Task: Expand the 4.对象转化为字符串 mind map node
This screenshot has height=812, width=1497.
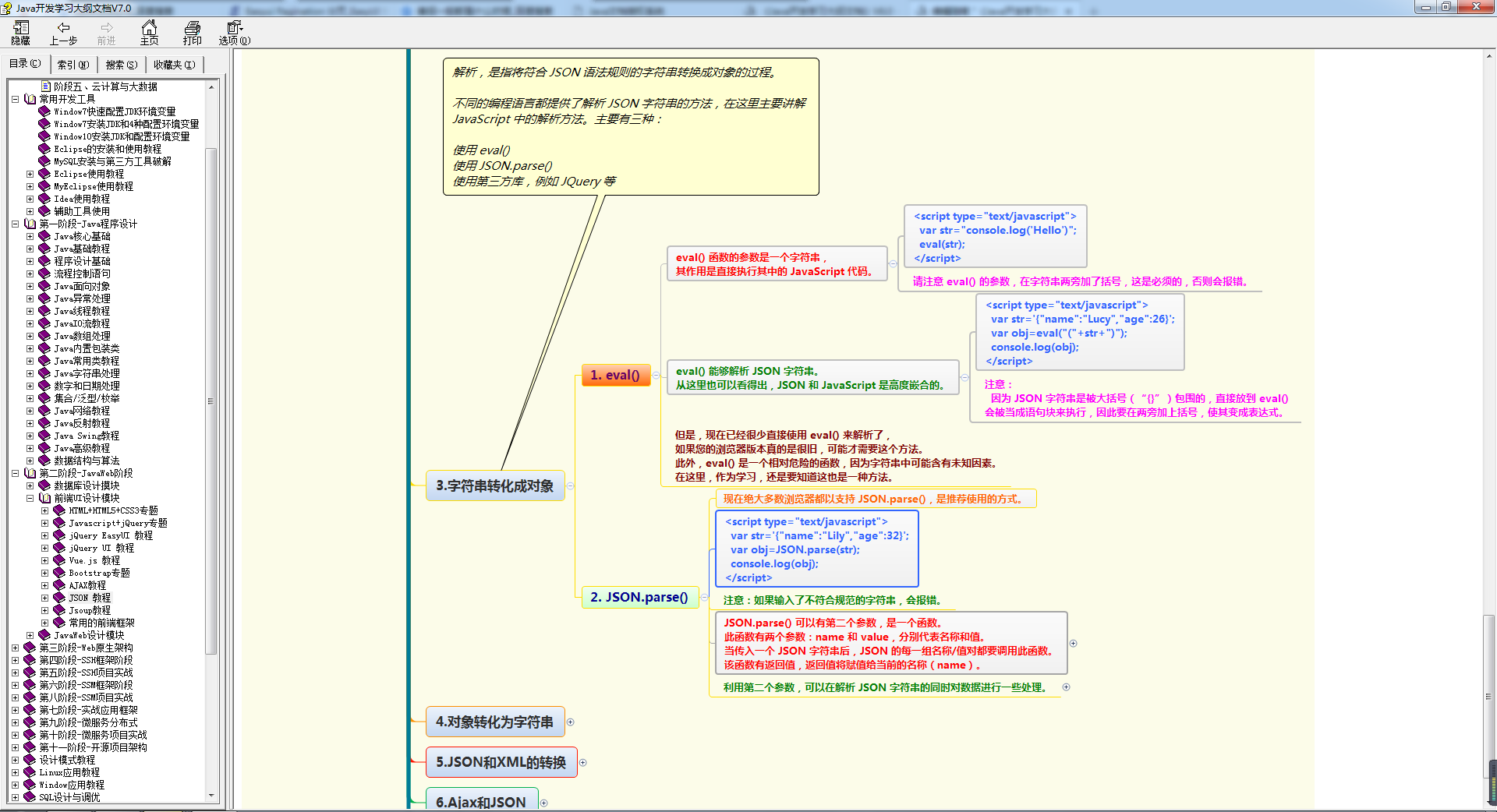Action: [x=570, y=722]
